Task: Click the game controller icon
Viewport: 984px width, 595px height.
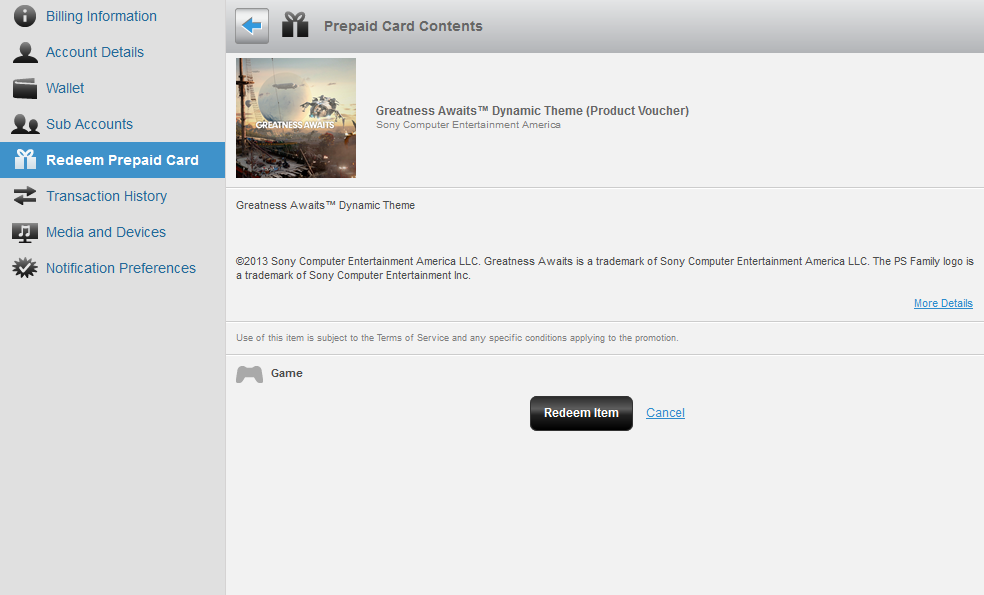Action: point(249,374)
